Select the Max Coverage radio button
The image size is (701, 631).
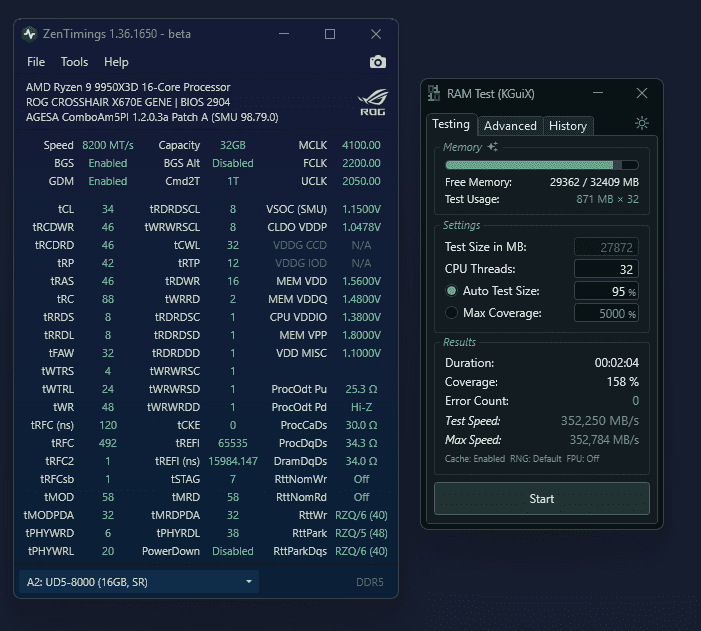[x=452, y=313]
